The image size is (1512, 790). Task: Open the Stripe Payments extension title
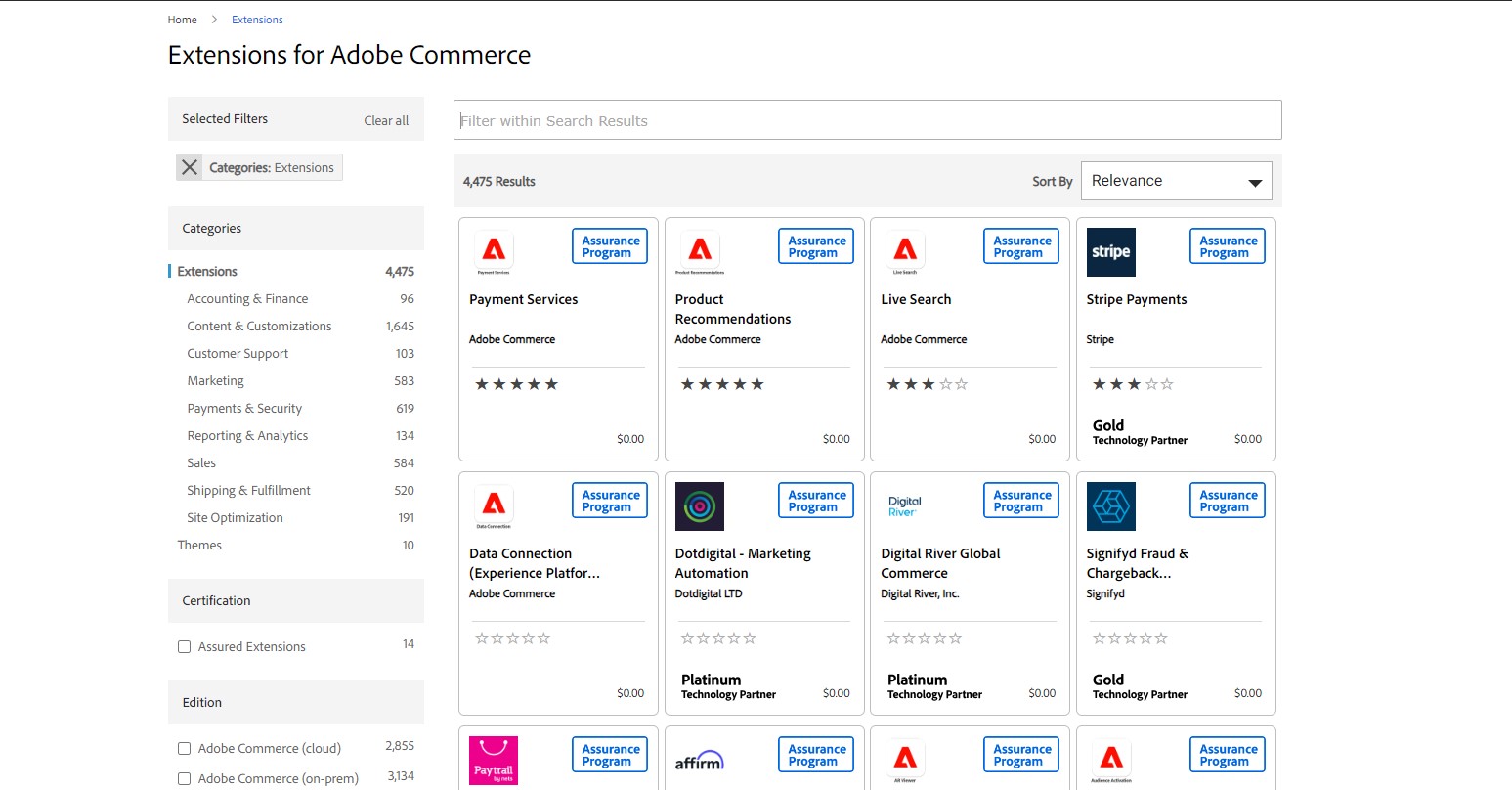point(1137,299)
